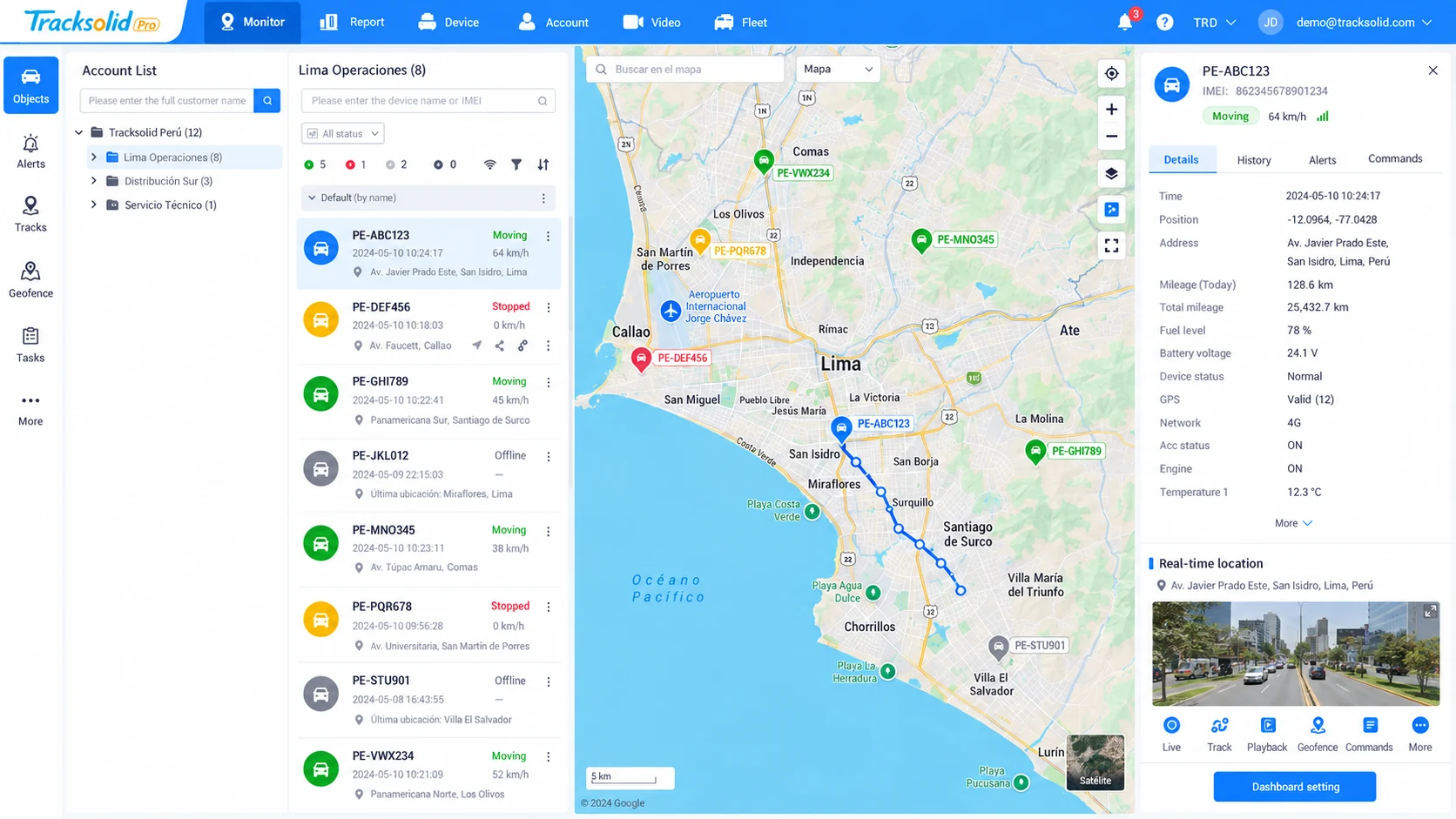Click the sort arrows icon in device list
This screenshot has height=819, width=1456.
point(543,164)
